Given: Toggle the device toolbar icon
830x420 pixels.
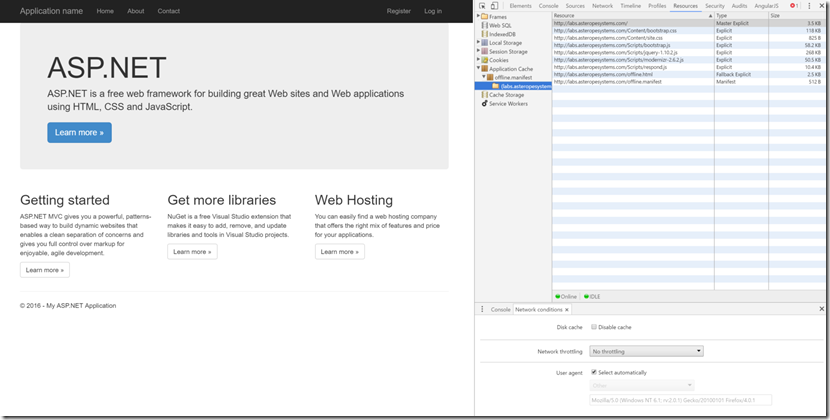Looking at the screenshot, I should [494, 6].
